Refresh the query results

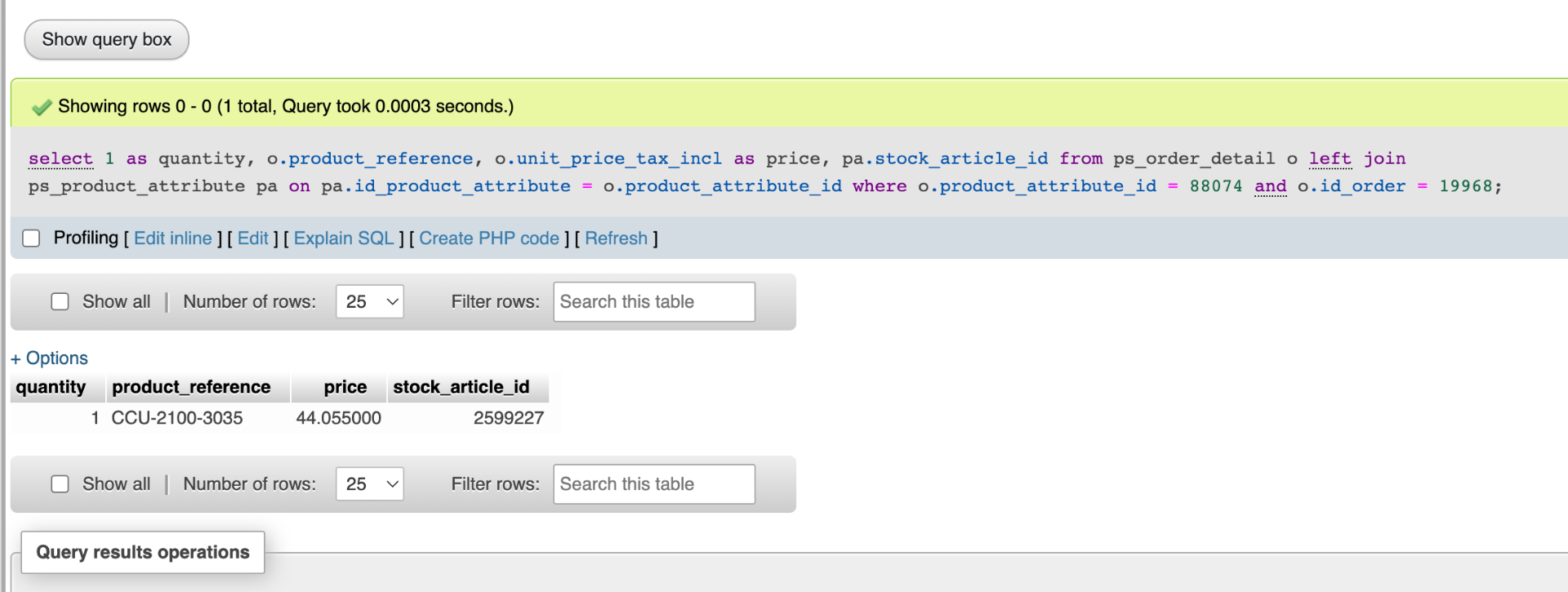[616, 238]
